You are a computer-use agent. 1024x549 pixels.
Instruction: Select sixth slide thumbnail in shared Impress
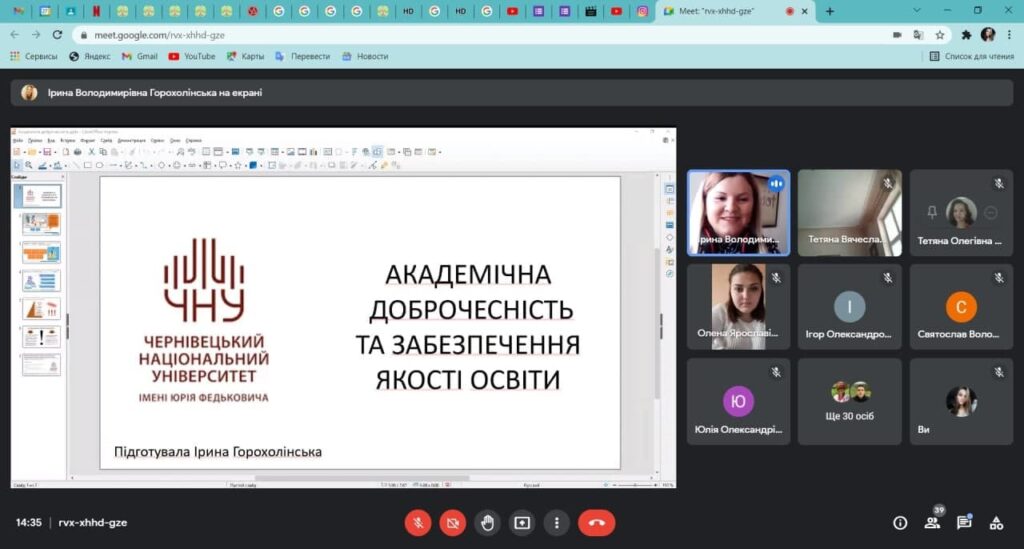(x=41, y=337)
